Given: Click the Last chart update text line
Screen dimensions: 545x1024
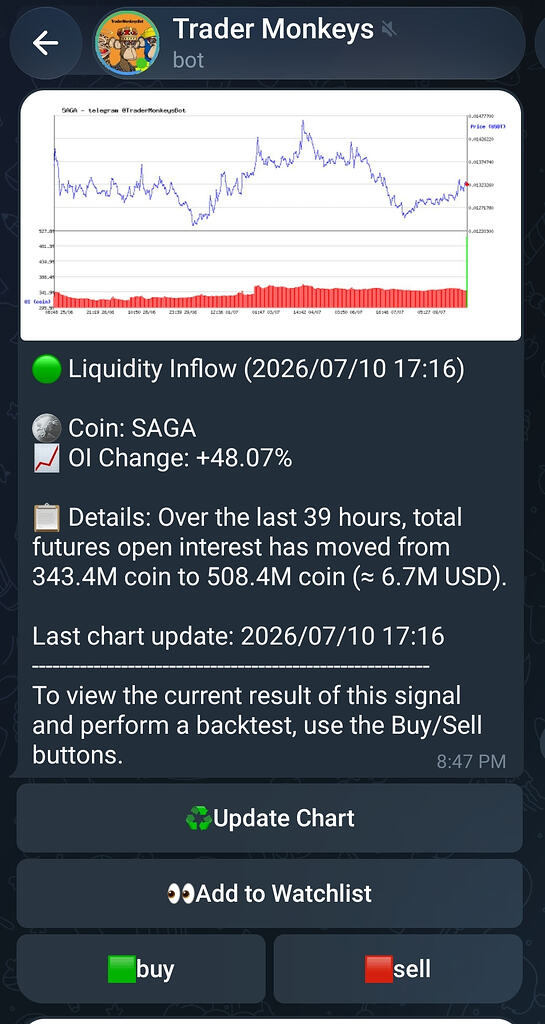Looking at the screenshot, I should pyautogui.click(x=238, y=636).
